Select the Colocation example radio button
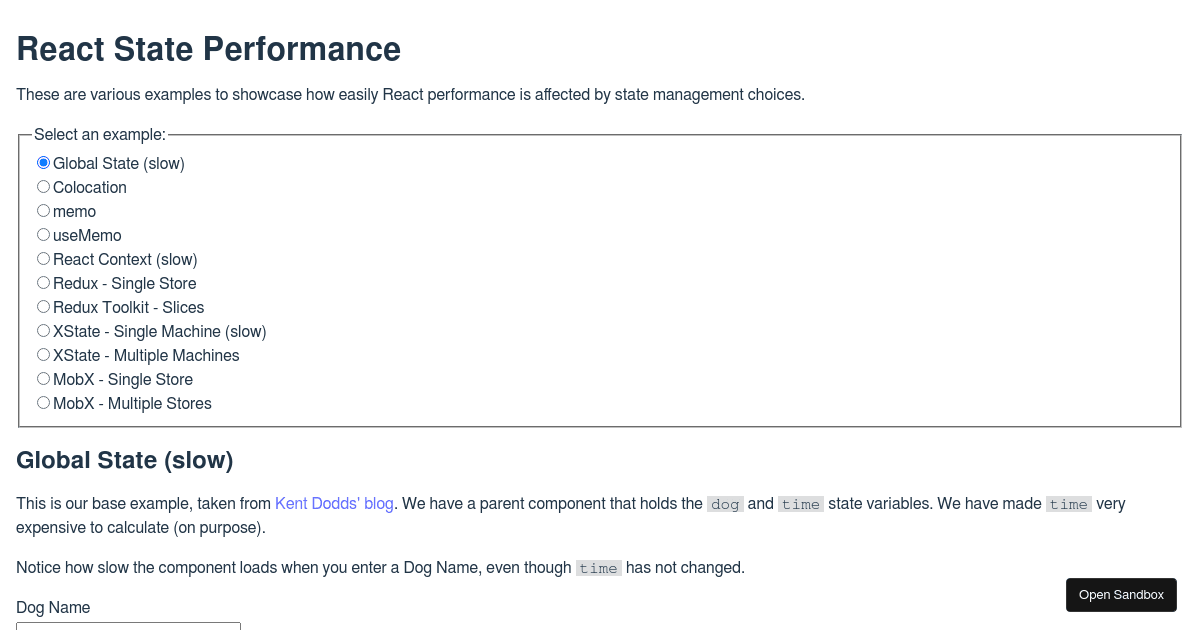The height and width of the screenshot is (630, 1200). click(43, 186)
